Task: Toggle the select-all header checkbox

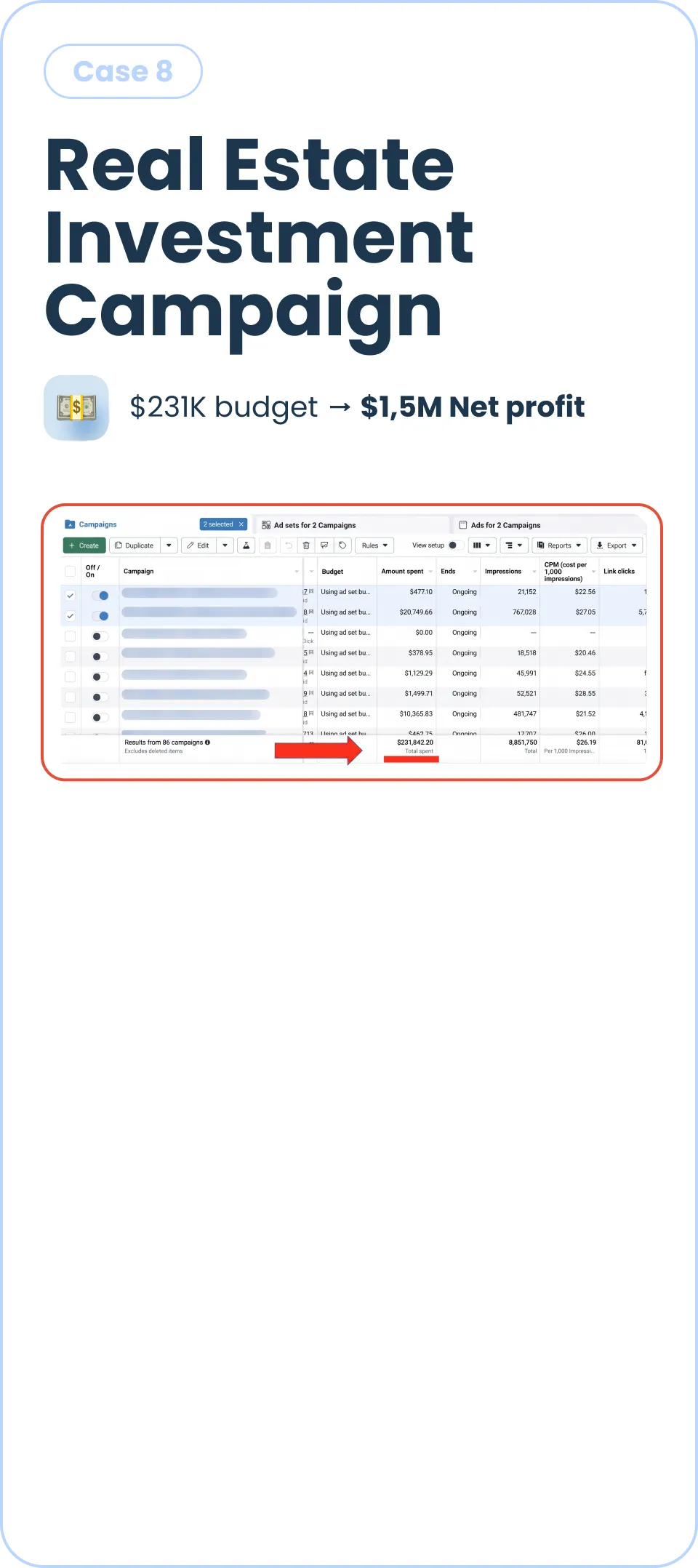Action: (71, 572)
